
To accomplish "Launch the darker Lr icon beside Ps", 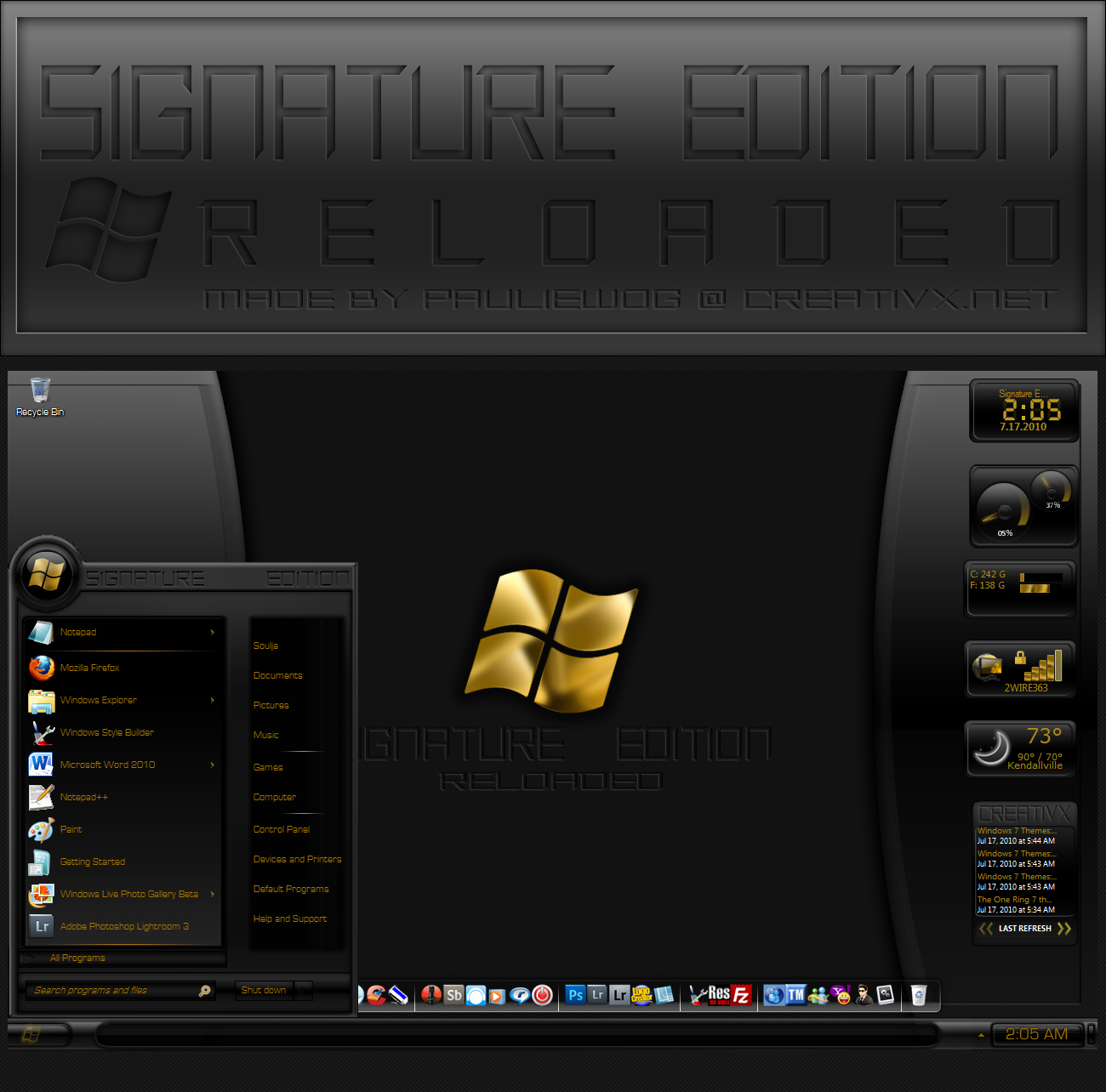I will click(x=597, y=994).
